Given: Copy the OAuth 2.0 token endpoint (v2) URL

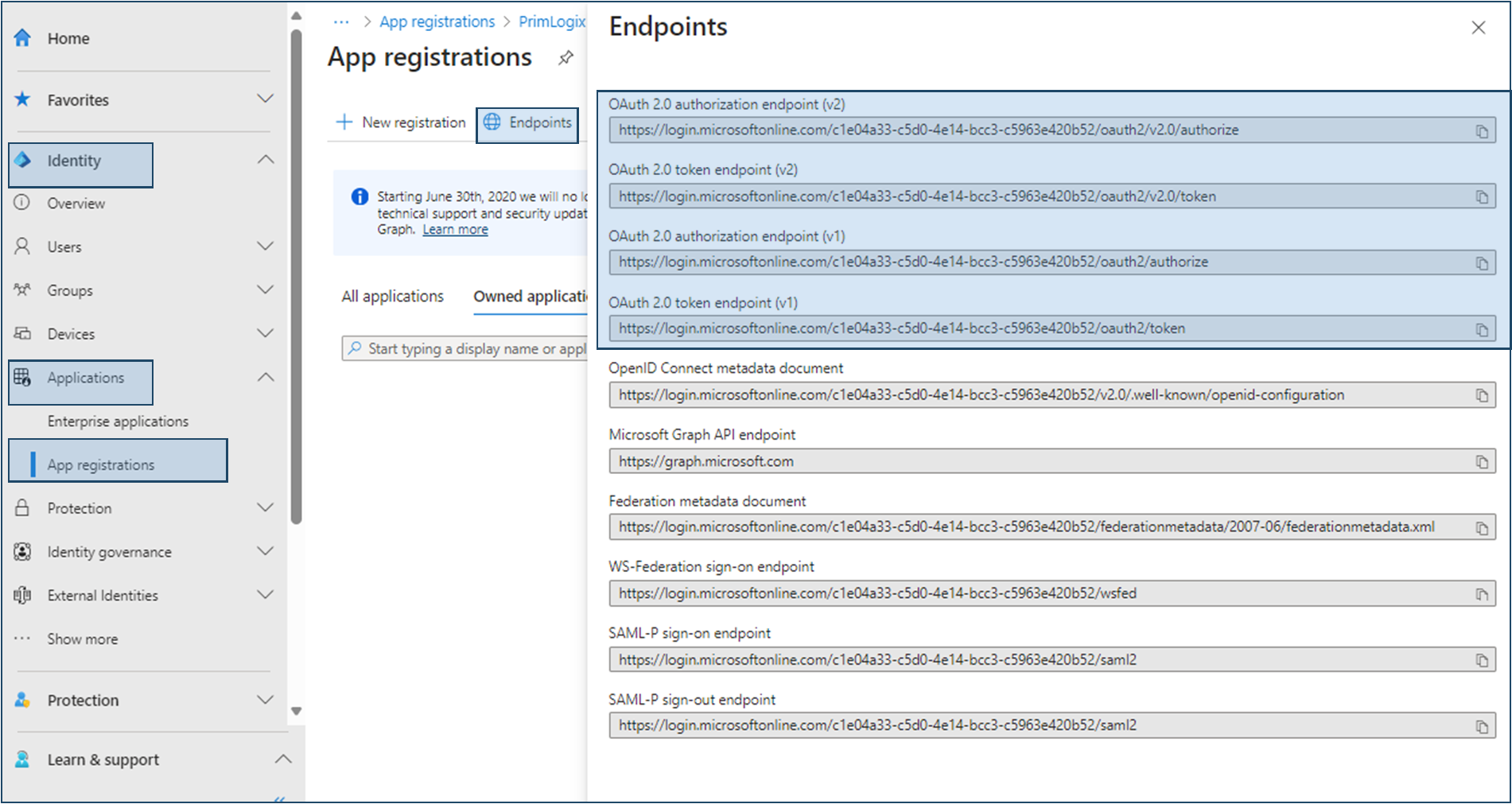Looking at the screenshot, I should tap(1482, 197).
